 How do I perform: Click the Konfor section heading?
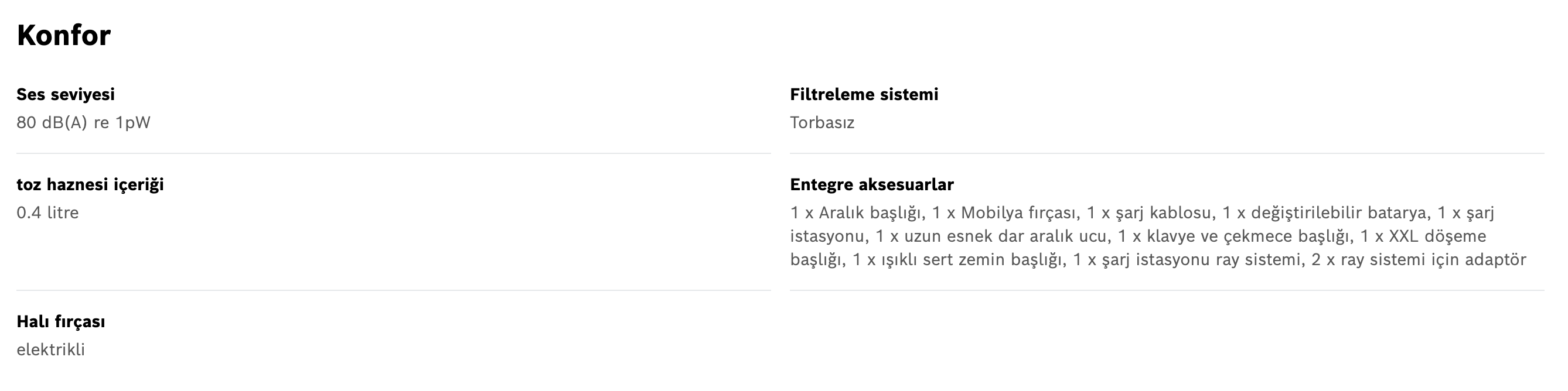[x=63, y=35]
